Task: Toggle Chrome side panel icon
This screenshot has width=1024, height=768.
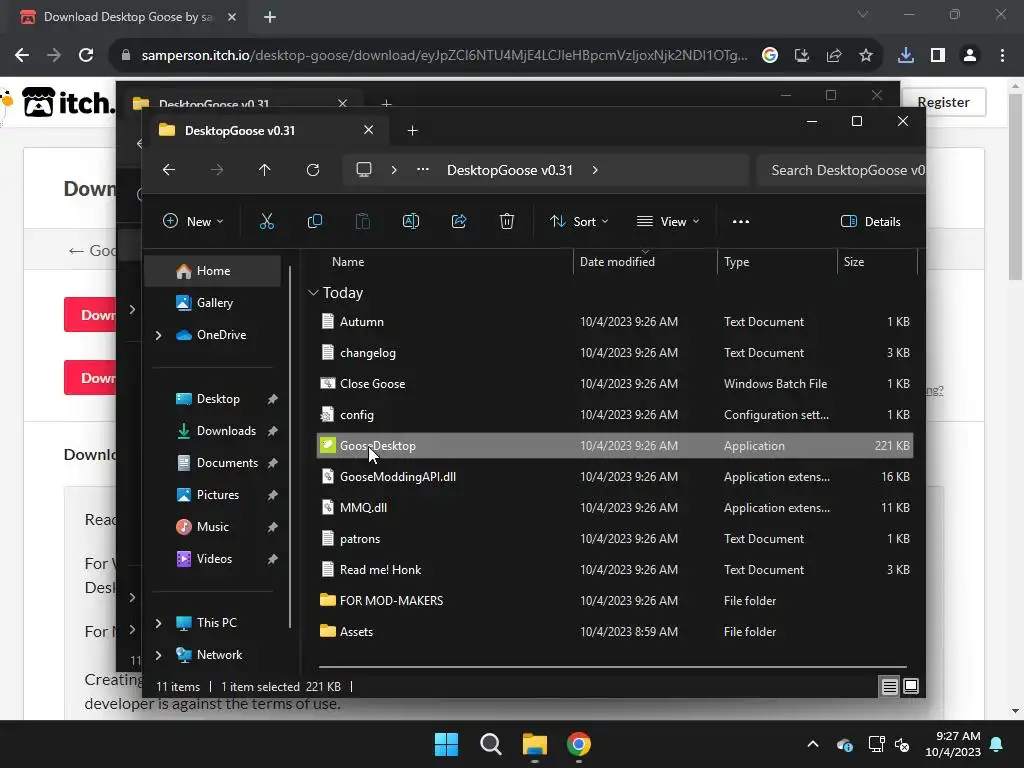Action: pos(938,56)
